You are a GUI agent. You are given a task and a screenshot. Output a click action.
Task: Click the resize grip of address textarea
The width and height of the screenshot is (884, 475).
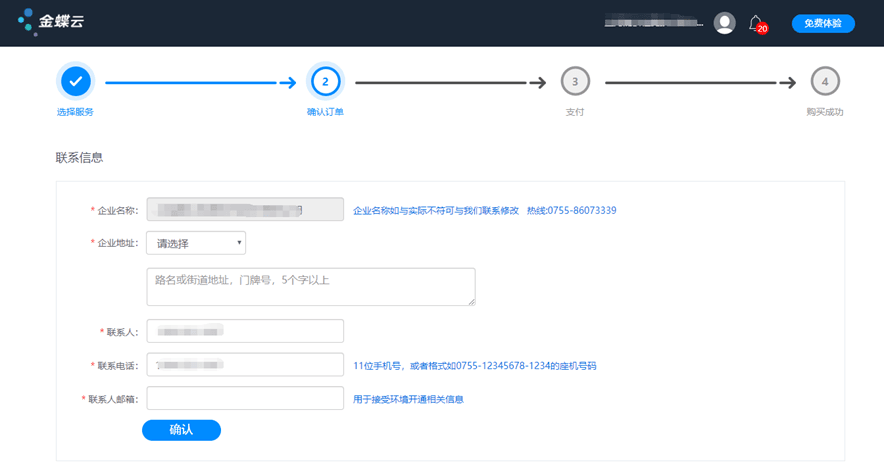click(x=471, y=302)
